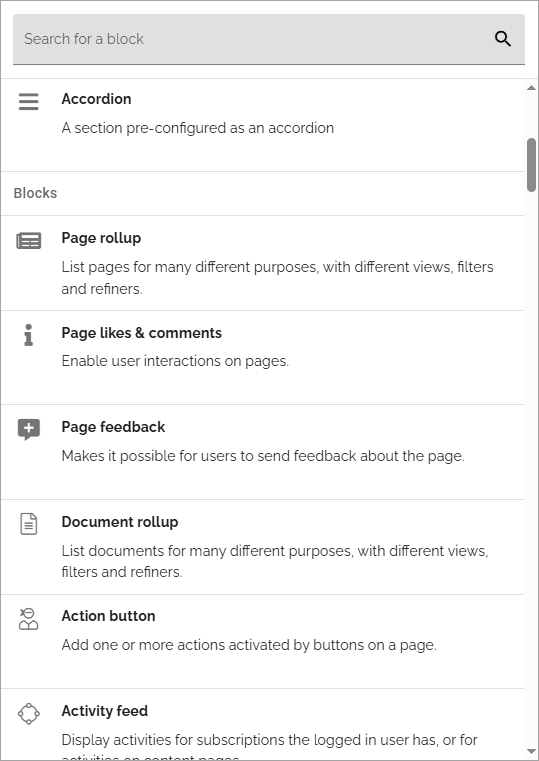Screen dimensions: 539x761
Task: Click the scrollbar down arrow
Action: (531, 752)
